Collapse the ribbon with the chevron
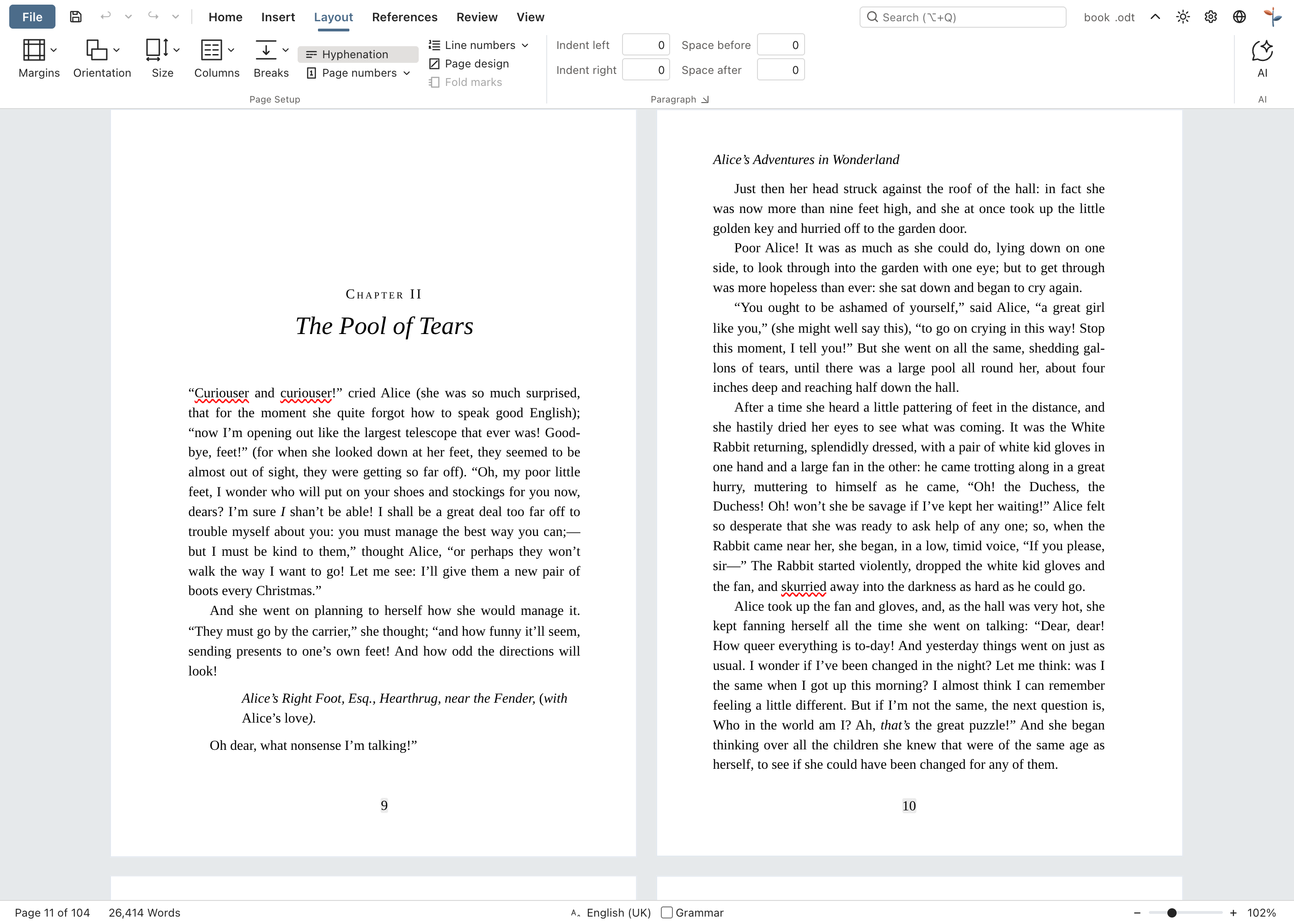The image size is (1294, 924). tap(1155, 17)
